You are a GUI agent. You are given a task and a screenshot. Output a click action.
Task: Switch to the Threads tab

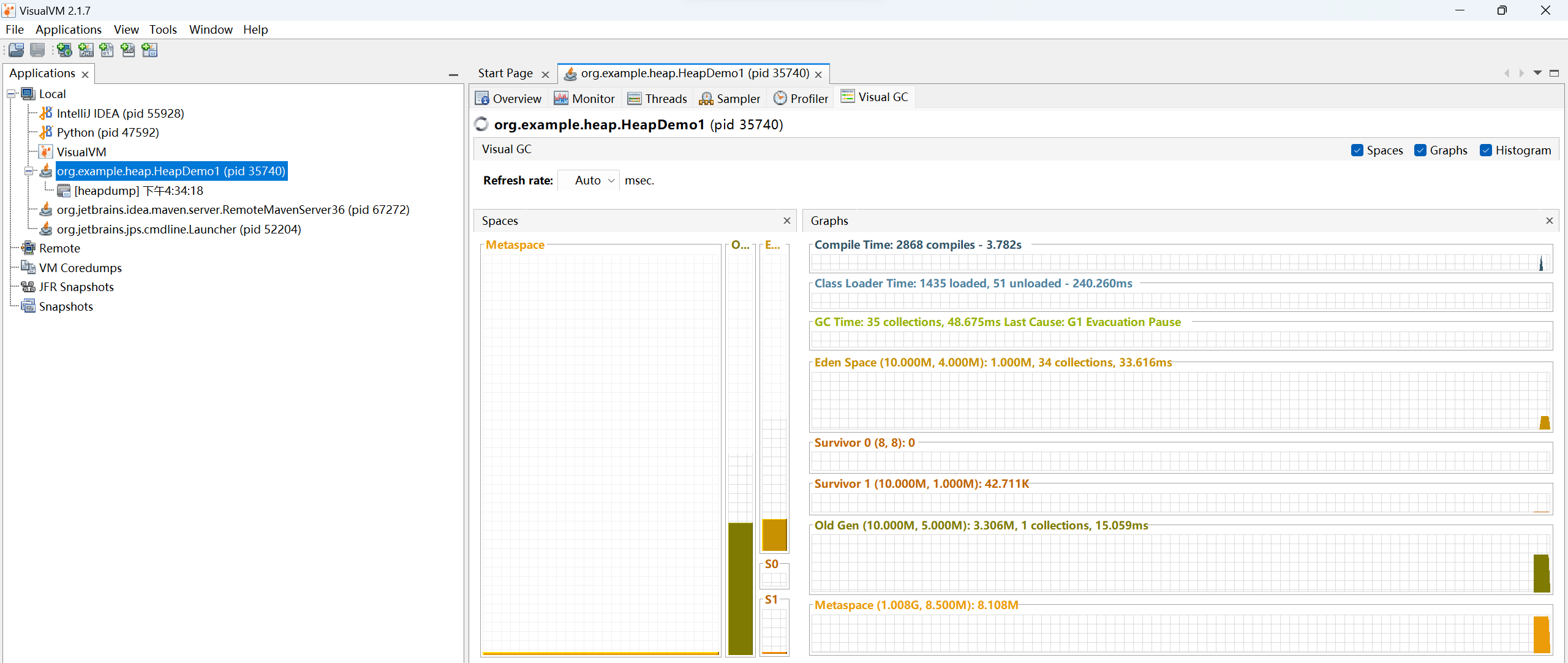[x=657, y=99]
